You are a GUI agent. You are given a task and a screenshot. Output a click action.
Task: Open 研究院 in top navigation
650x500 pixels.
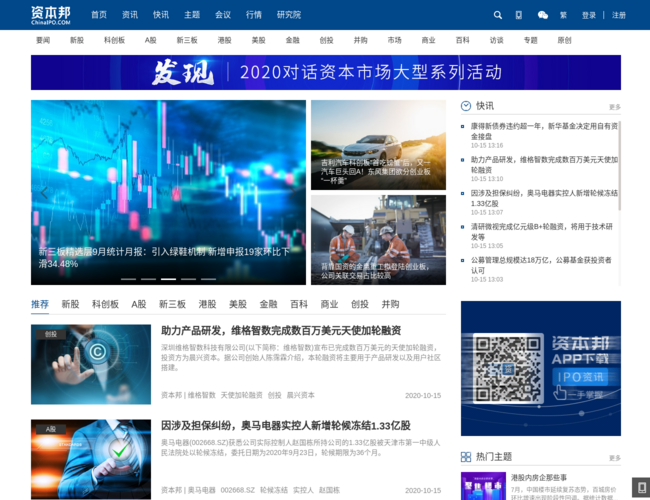point(289,15)
